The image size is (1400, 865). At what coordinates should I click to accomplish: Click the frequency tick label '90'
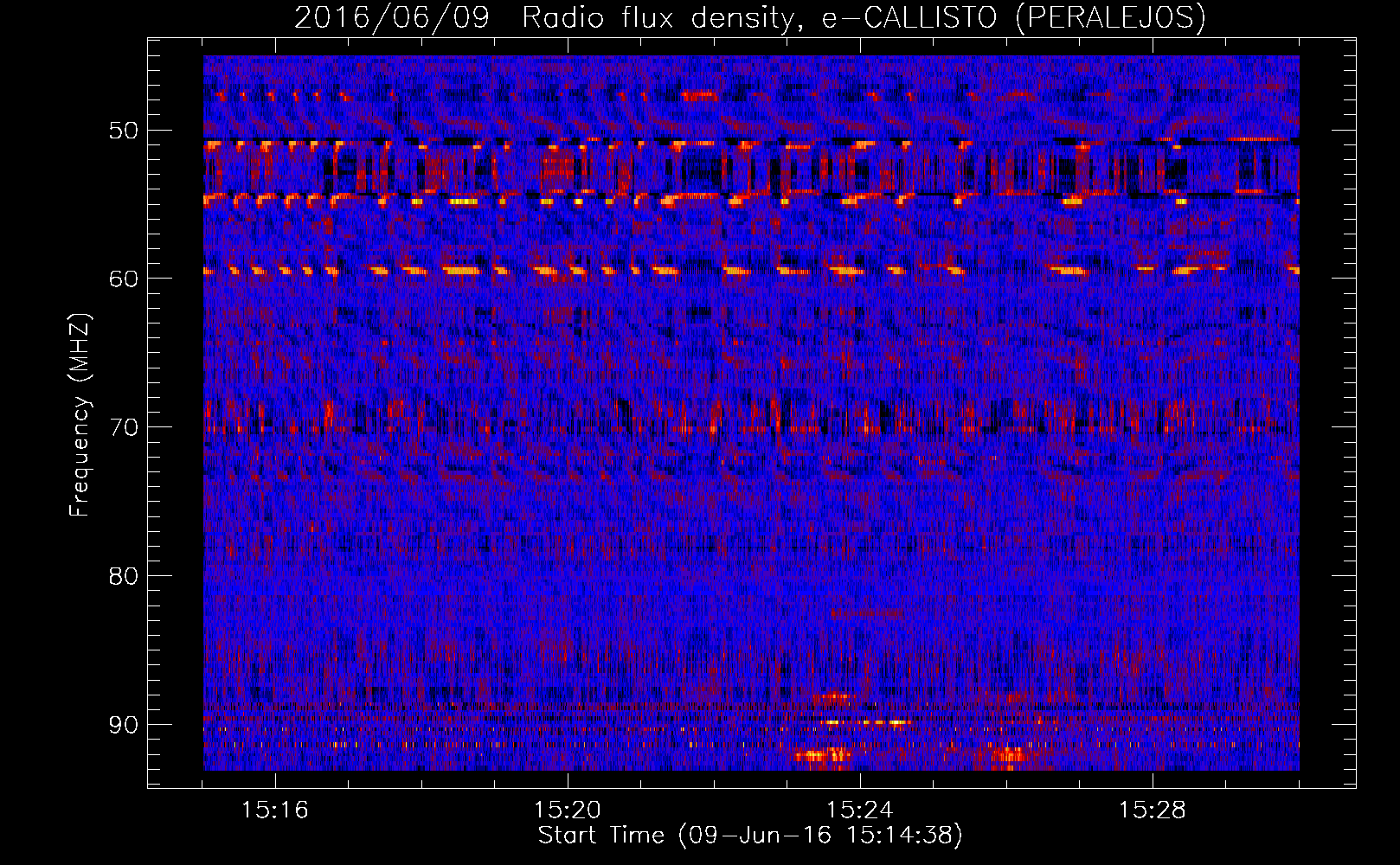tap(124, 724)
